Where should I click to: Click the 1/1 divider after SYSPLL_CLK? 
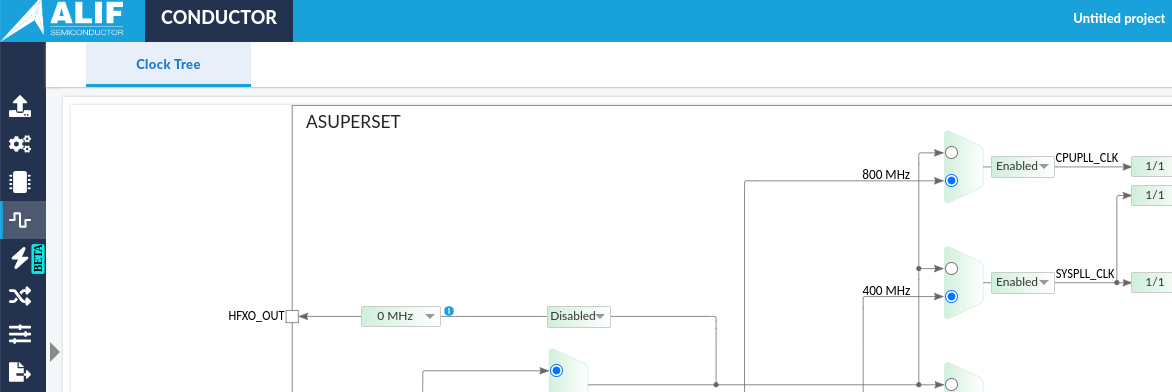point(1151,282)
